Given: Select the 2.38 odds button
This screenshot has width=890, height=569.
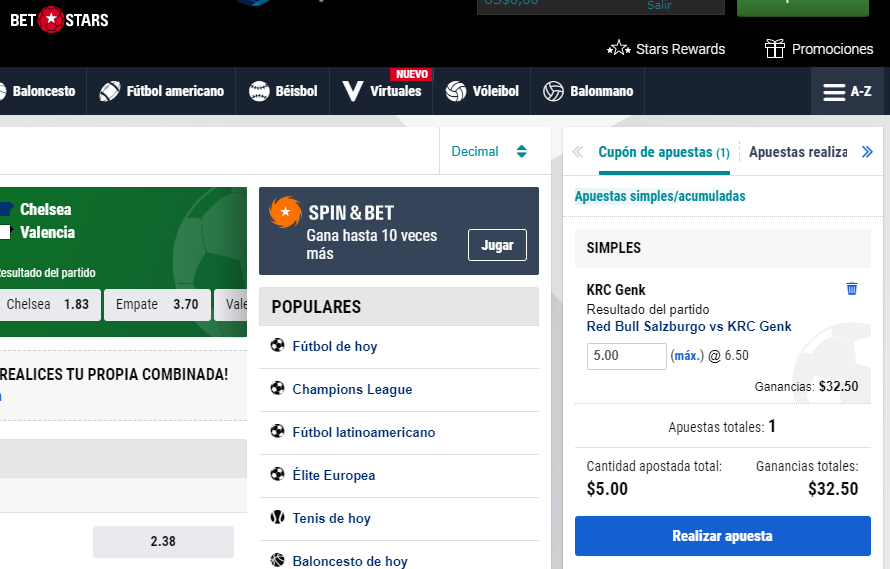Looking at the screenshot, I should [163, 542].
